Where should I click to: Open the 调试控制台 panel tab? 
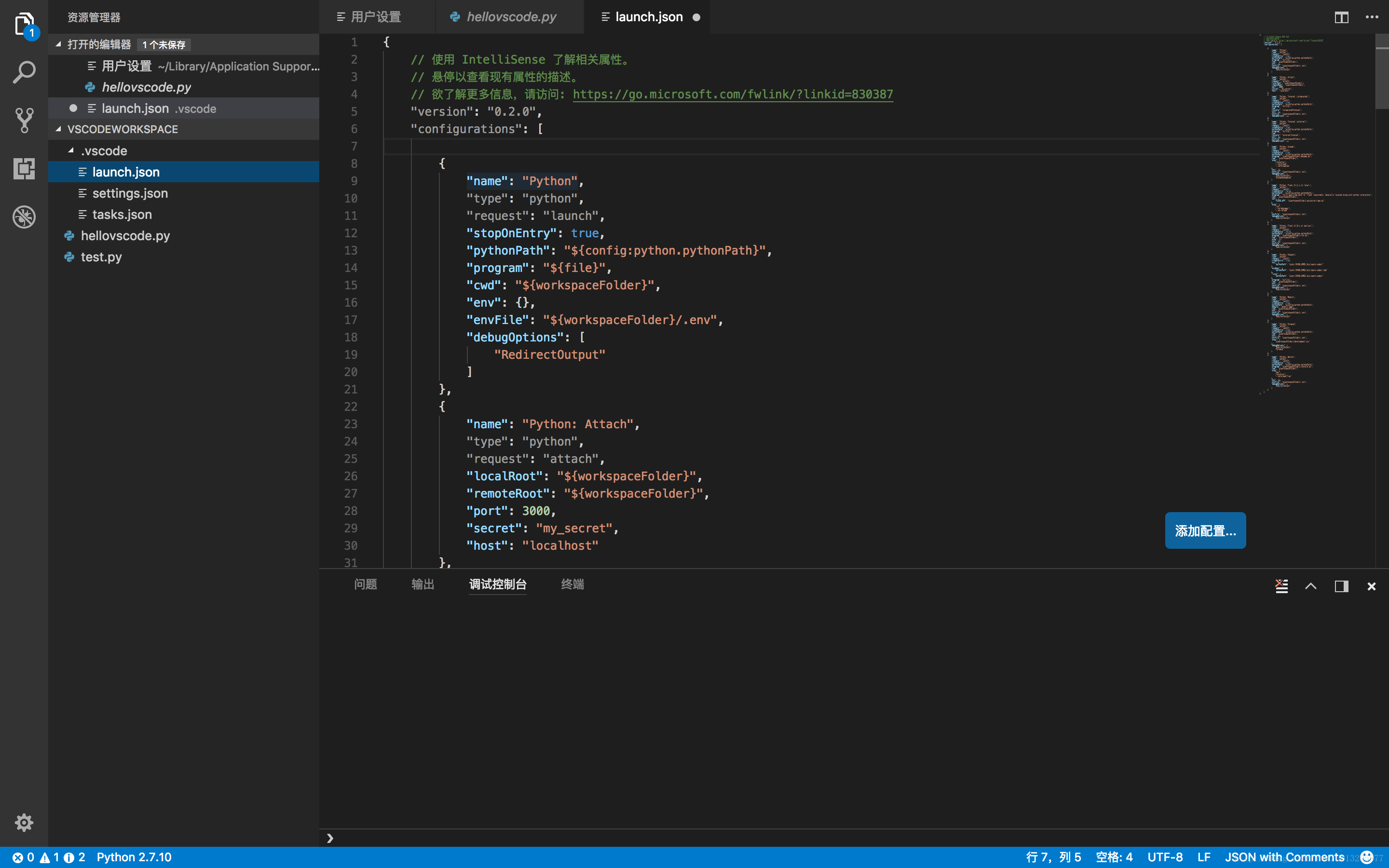coord(498,584)
